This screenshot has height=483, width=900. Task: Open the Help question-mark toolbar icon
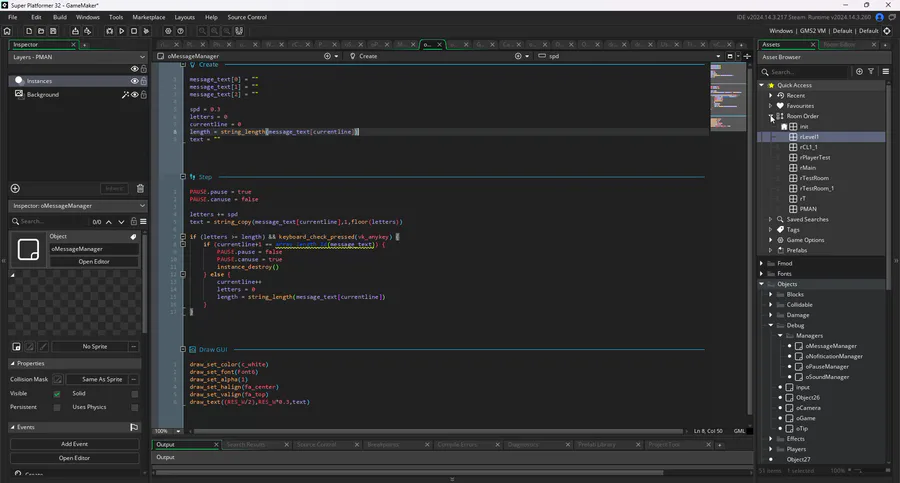point(180,31)
